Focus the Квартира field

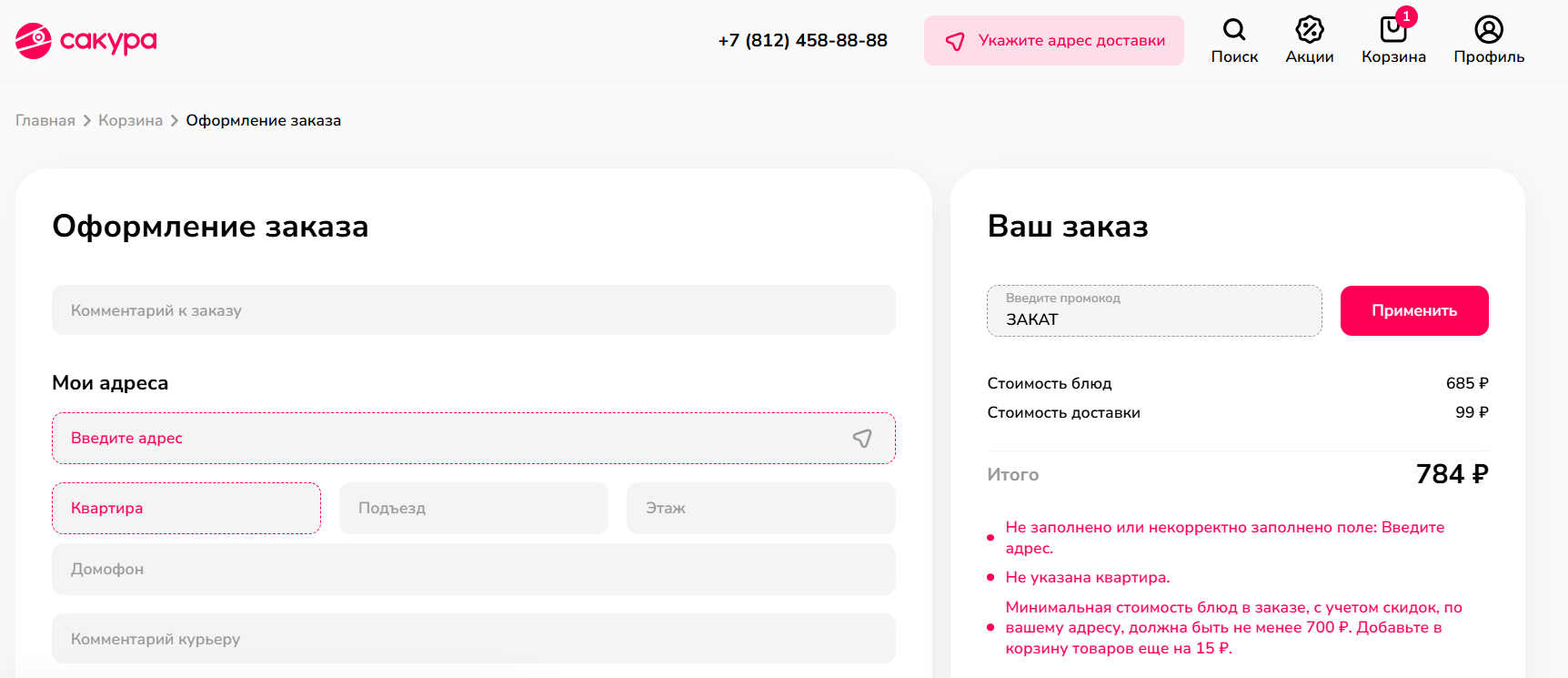click(x=186, y=509)
